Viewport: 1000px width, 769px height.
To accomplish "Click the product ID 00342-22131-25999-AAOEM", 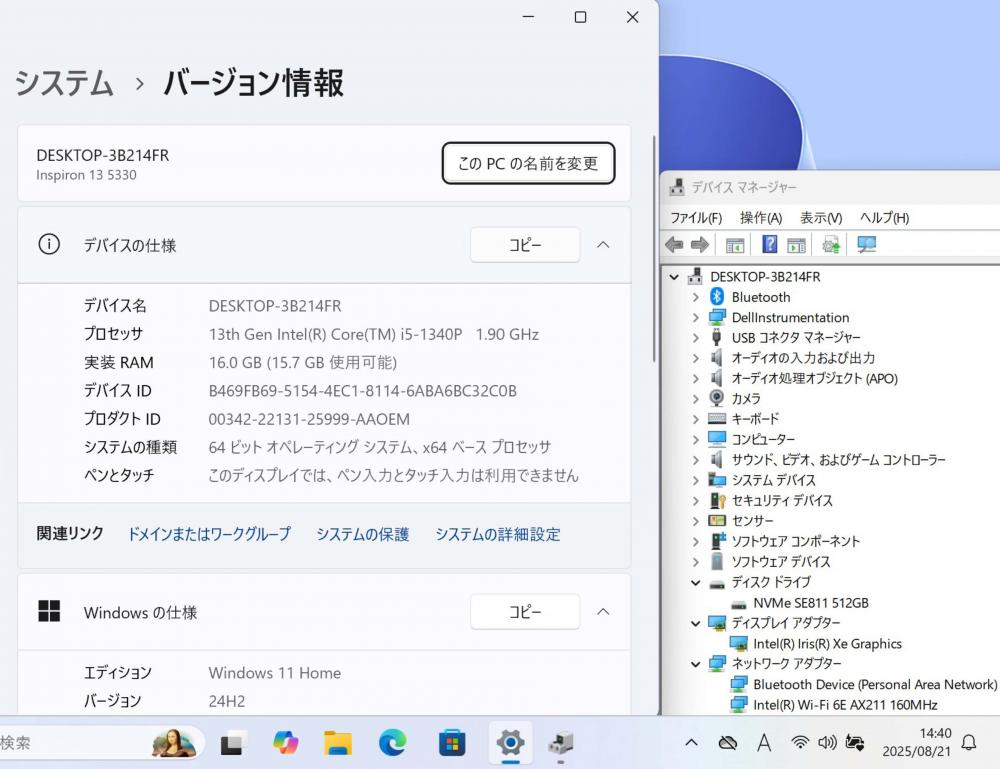I will [x=309, y=419].
